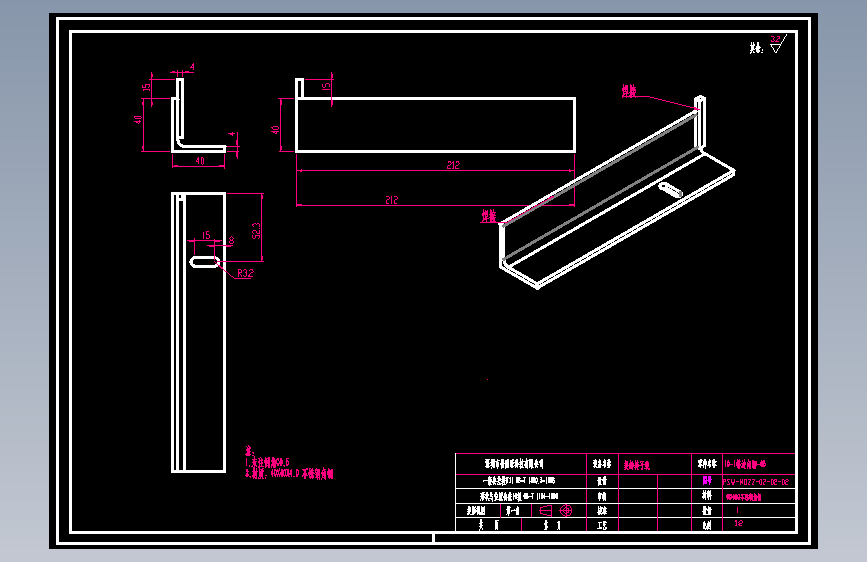
Task: Click the crosshair circle projection symbol
Action: tap(566, 510)
